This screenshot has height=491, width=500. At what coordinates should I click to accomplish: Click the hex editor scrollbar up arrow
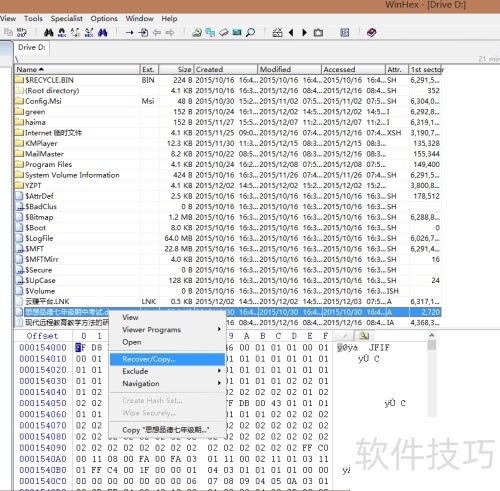coord(432,335)
